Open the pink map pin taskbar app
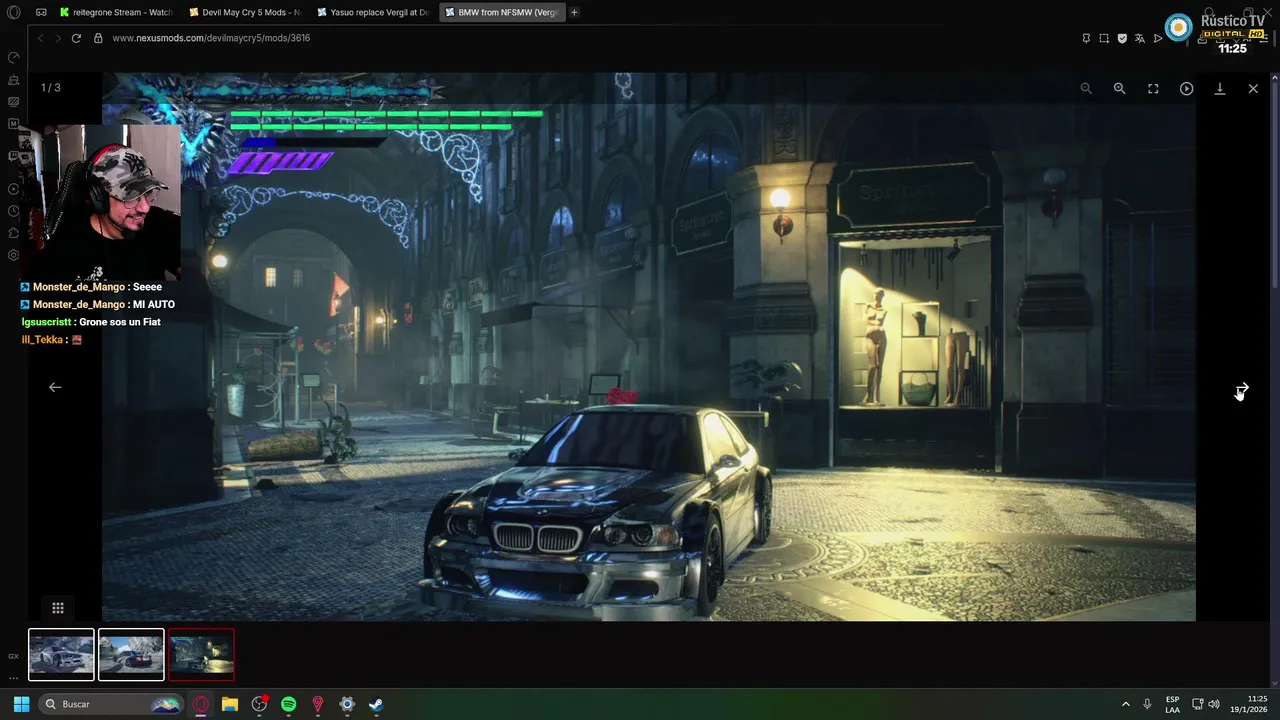1280x720 pixels. coord(318,704)
